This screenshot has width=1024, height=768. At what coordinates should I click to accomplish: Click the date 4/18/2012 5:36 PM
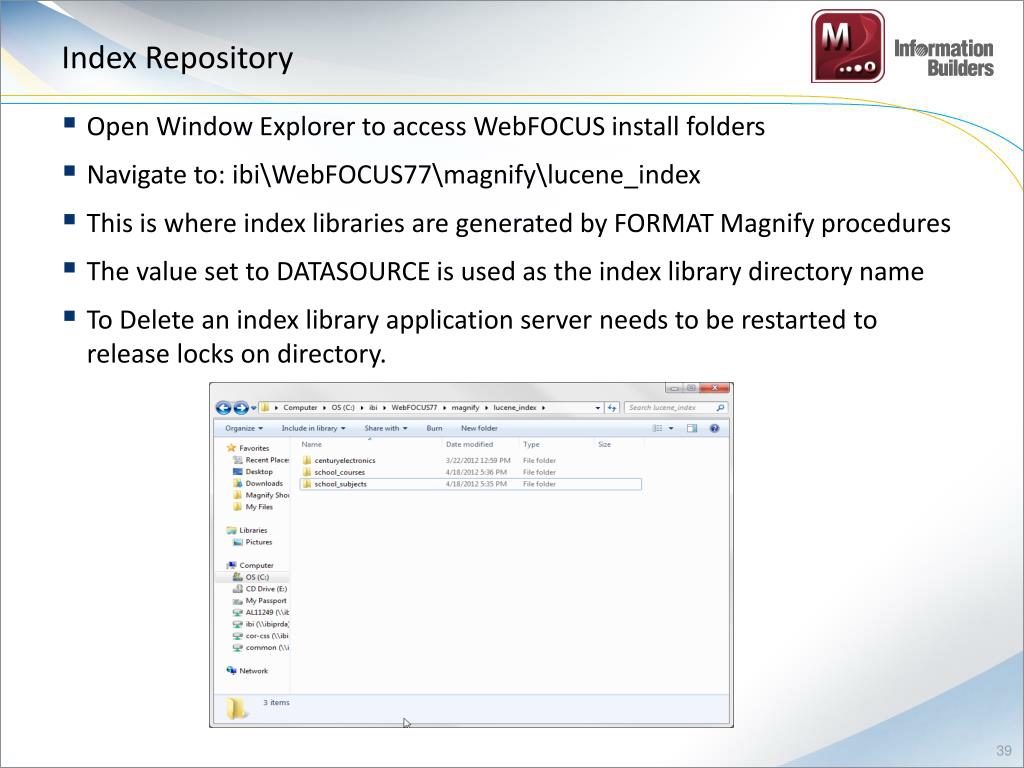point(476,472)
